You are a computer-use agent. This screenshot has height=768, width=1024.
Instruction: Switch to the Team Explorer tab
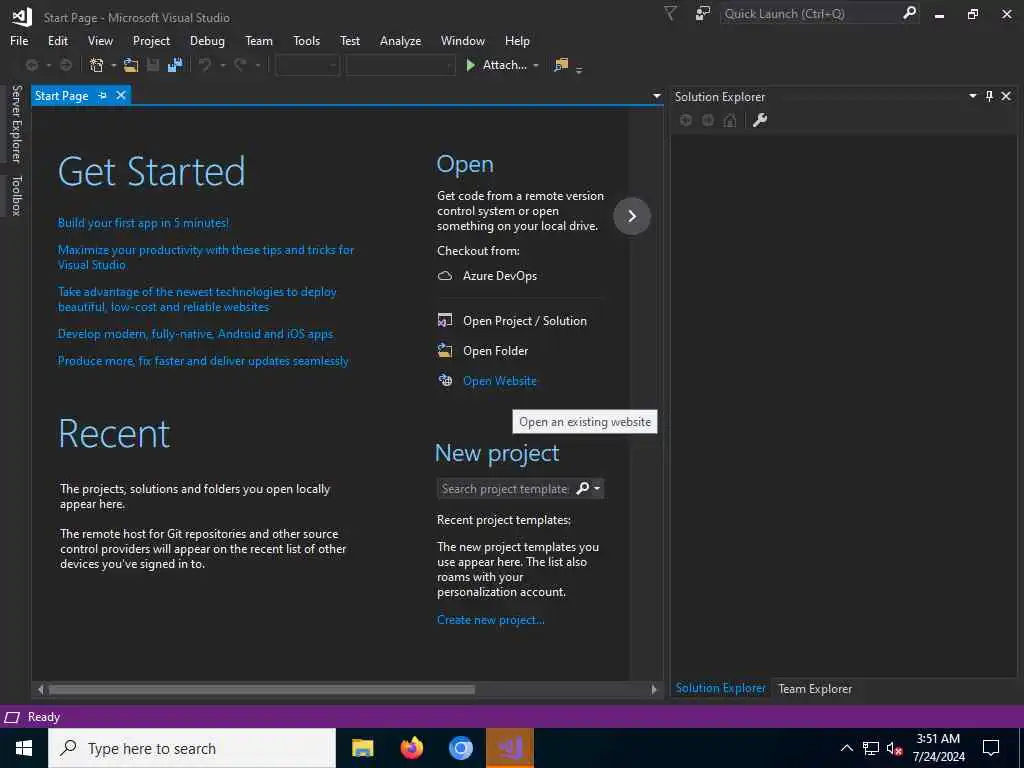point(815,688)
